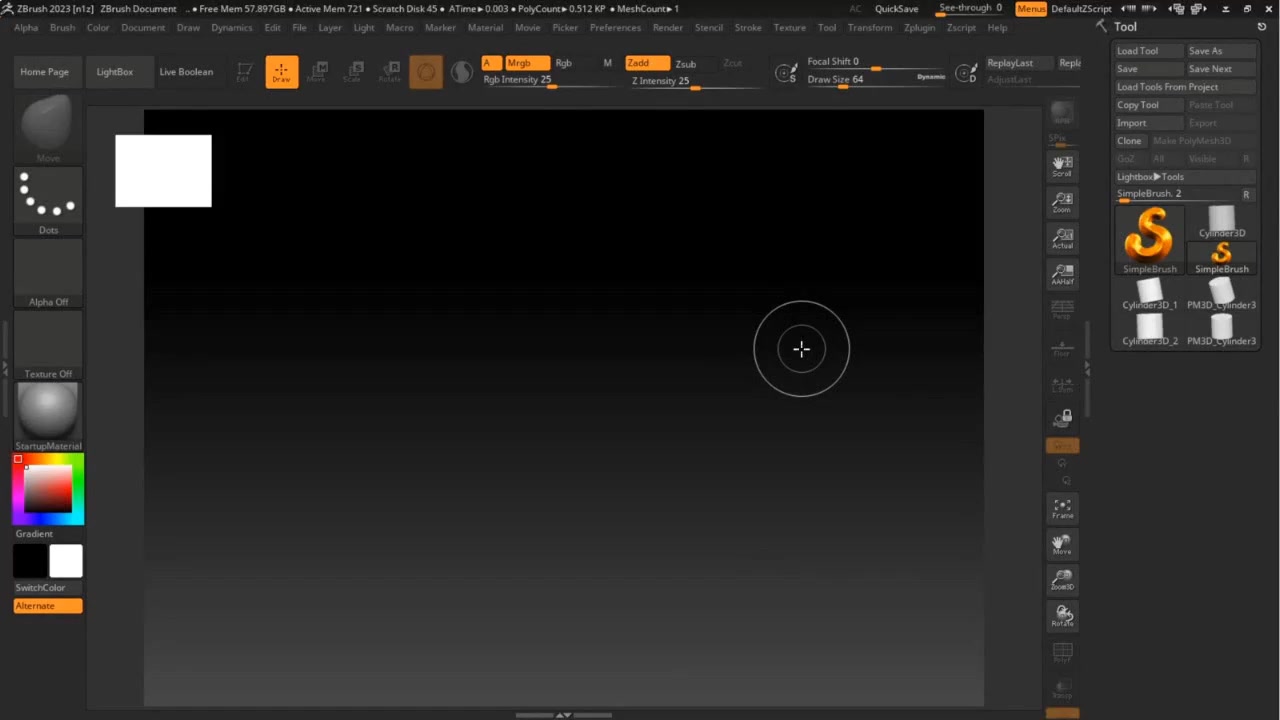Activate the Rotate3D icon on the right shelf

[x=1062, y=617]
